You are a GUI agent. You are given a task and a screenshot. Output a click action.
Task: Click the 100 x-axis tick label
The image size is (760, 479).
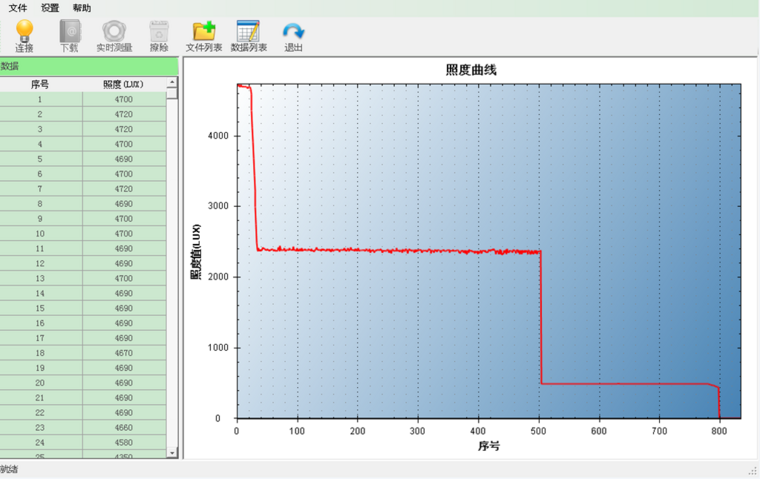click(x=297, y=431)
